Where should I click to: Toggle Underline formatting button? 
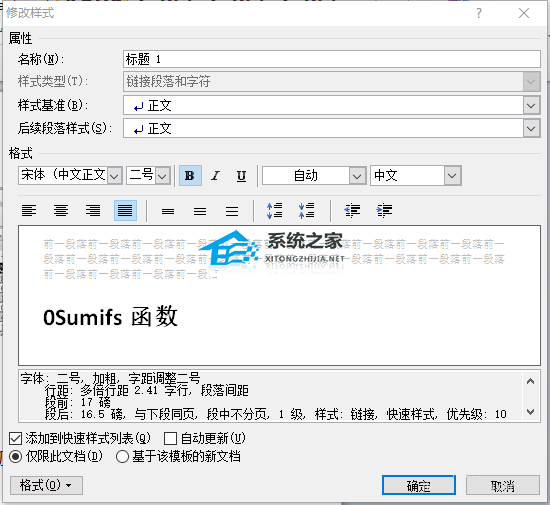(x=241, y=175)
